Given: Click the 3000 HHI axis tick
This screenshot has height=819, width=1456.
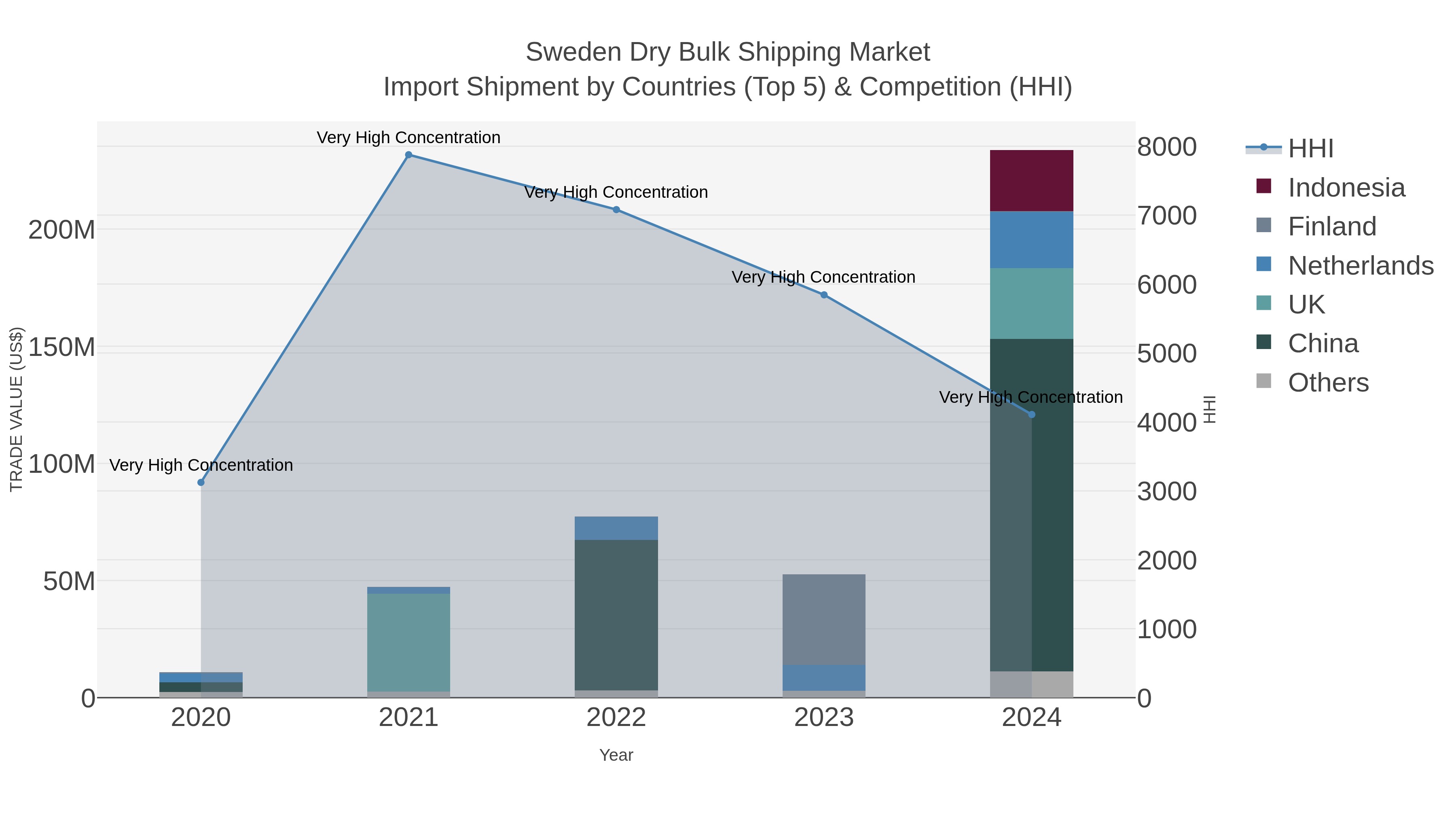Looking at the screenshot, I should [x=1166, y=492].
